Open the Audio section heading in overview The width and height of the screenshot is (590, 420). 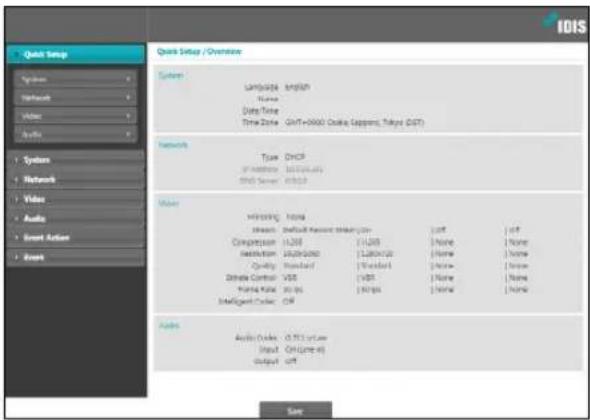tap(169, 325)
